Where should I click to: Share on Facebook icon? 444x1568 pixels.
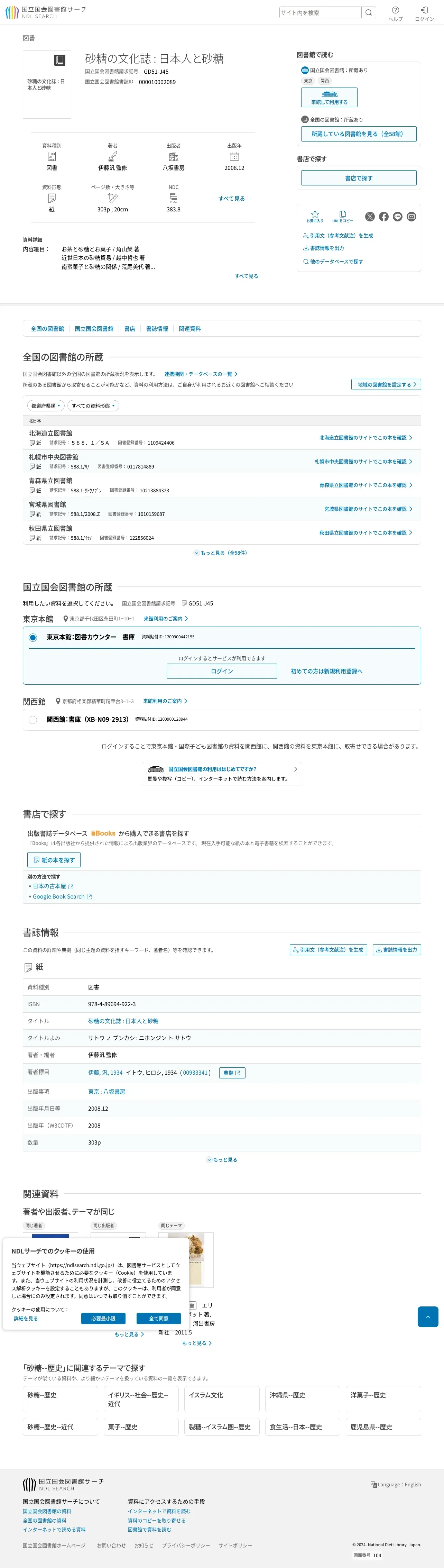point(384,217)
